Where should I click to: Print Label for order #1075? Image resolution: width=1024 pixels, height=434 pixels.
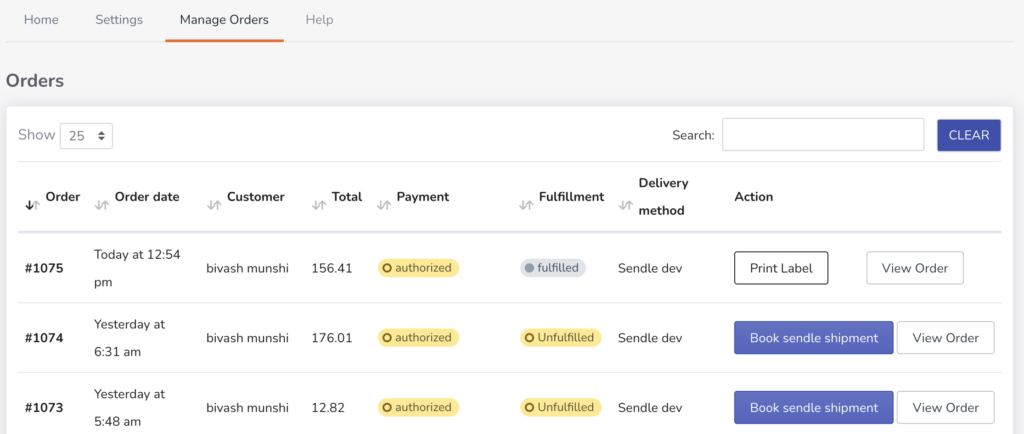pos(781,268)
